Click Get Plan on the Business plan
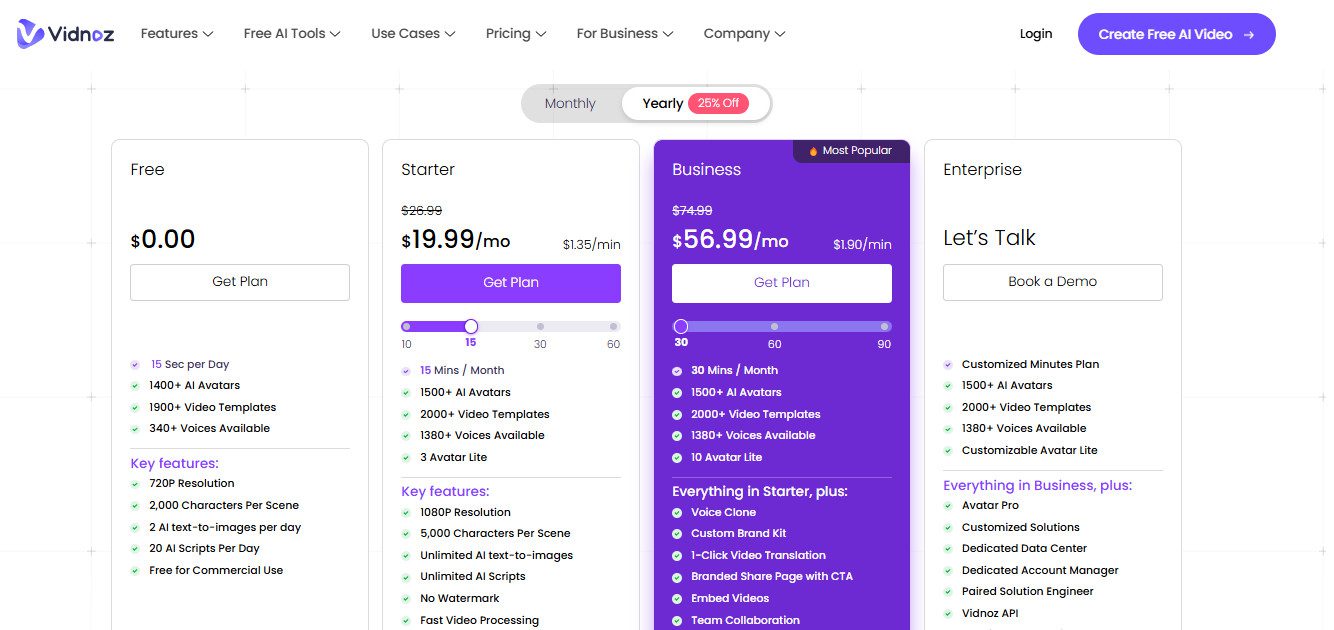The width and height of the screenshot is (1334, 630). tap(781, 282)
